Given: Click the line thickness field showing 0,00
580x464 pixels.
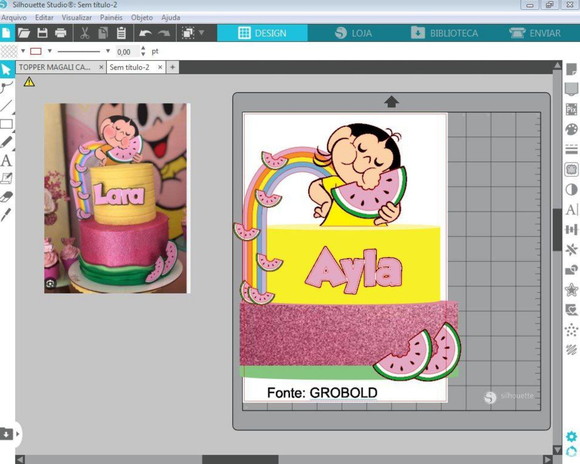Looking at the screenshot, I should [127, 52].
